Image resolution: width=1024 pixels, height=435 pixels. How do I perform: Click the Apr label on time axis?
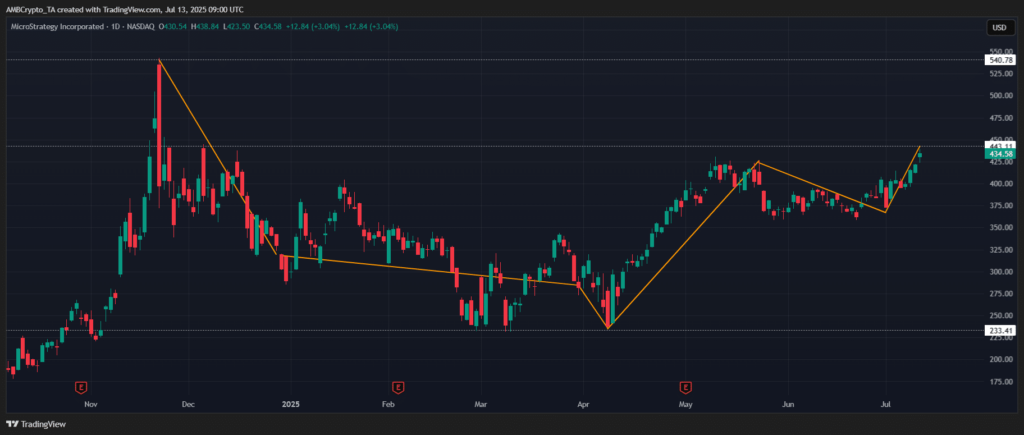(x=583, y=405)
